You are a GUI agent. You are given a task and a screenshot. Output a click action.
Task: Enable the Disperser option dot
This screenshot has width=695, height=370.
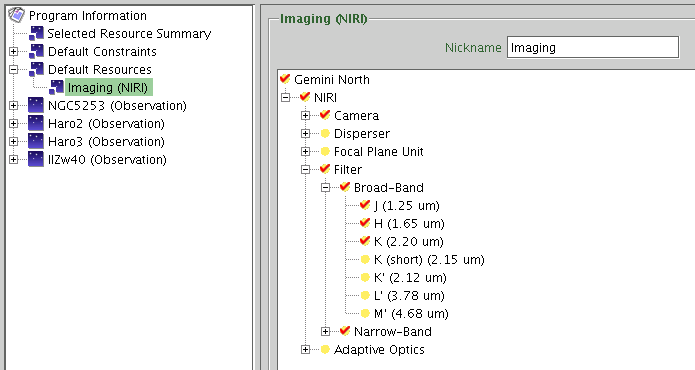325,133
